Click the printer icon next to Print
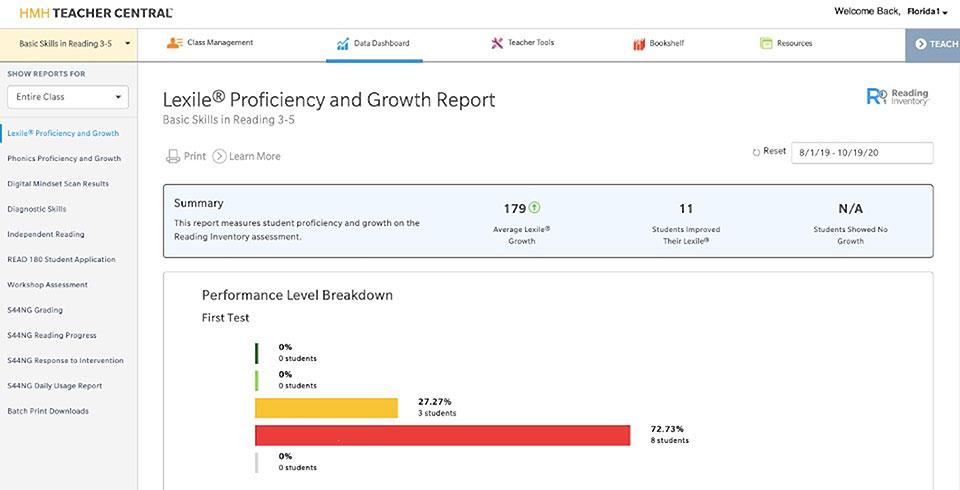Screen dimensions: 960x490 pos(173,156)
